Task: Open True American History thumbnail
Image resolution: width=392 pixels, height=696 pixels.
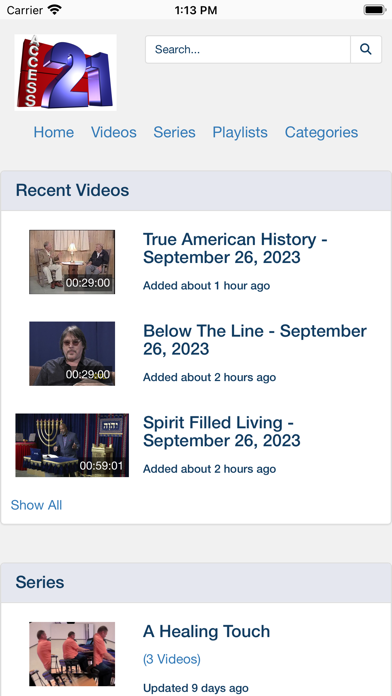Action: tap(72, 262)
